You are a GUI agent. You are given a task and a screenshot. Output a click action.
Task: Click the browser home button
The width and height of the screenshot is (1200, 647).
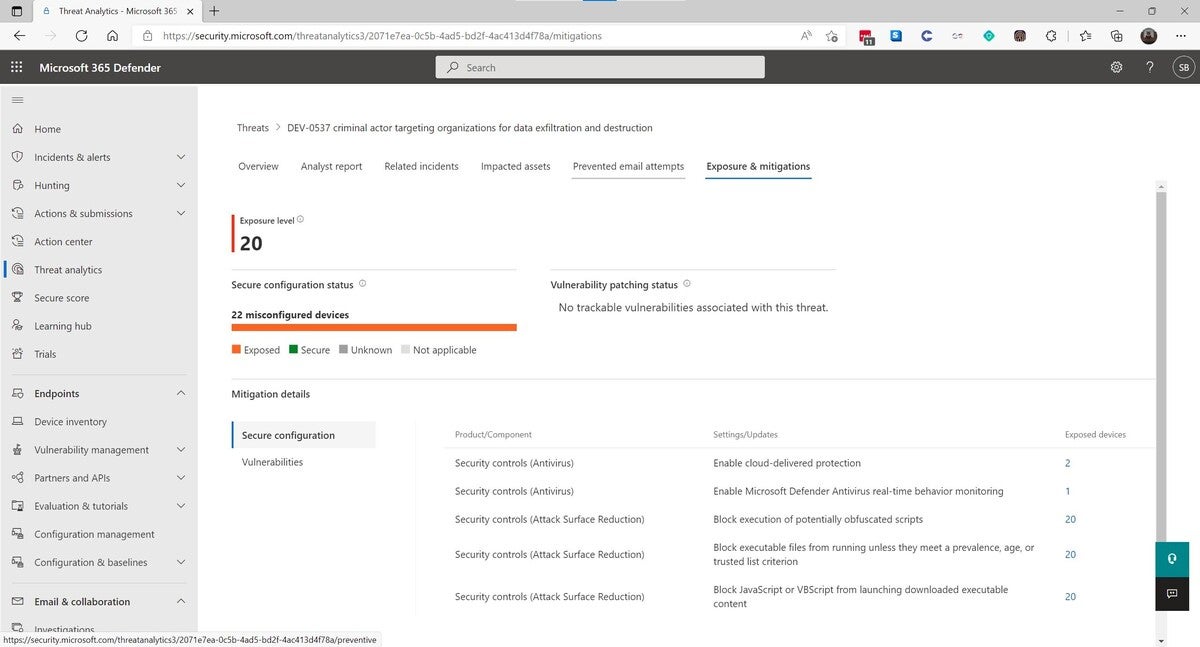tap(112, 35)
